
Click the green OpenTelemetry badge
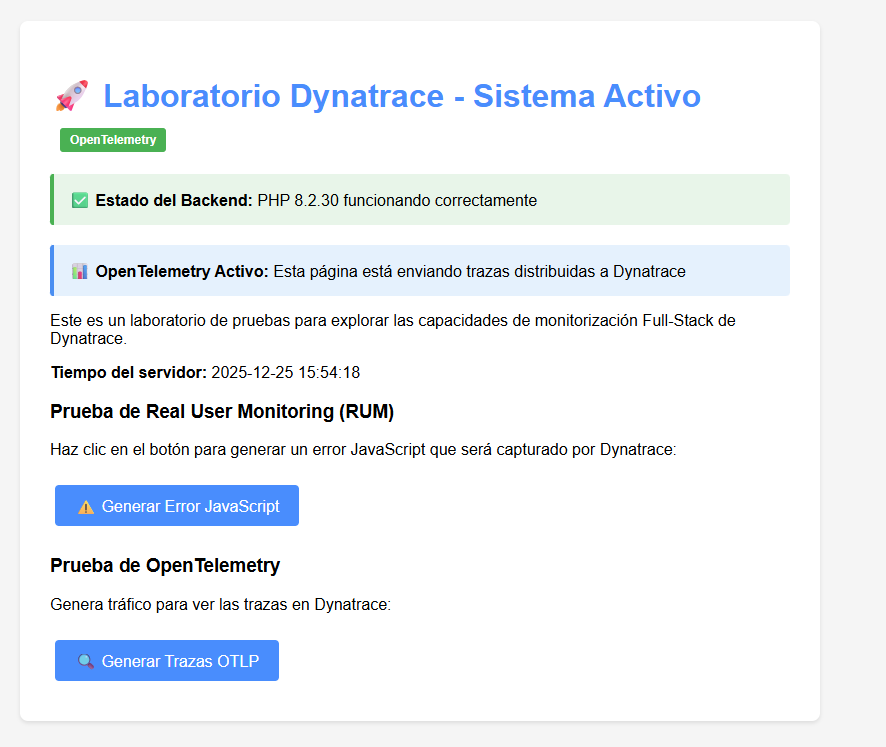[x=113, y=140]
